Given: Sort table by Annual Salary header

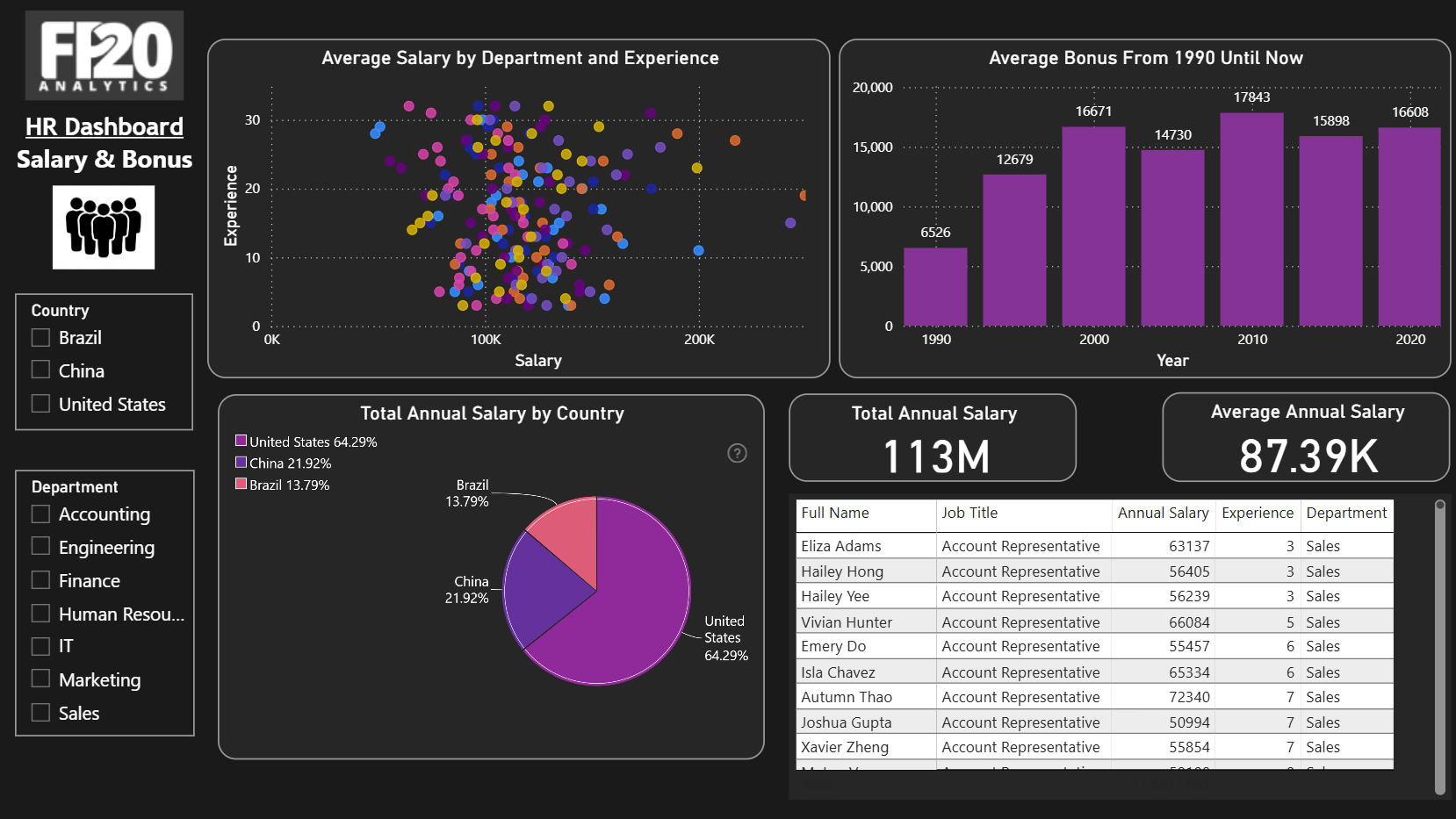Looking at the screenshot, I should click(1163, 513).
